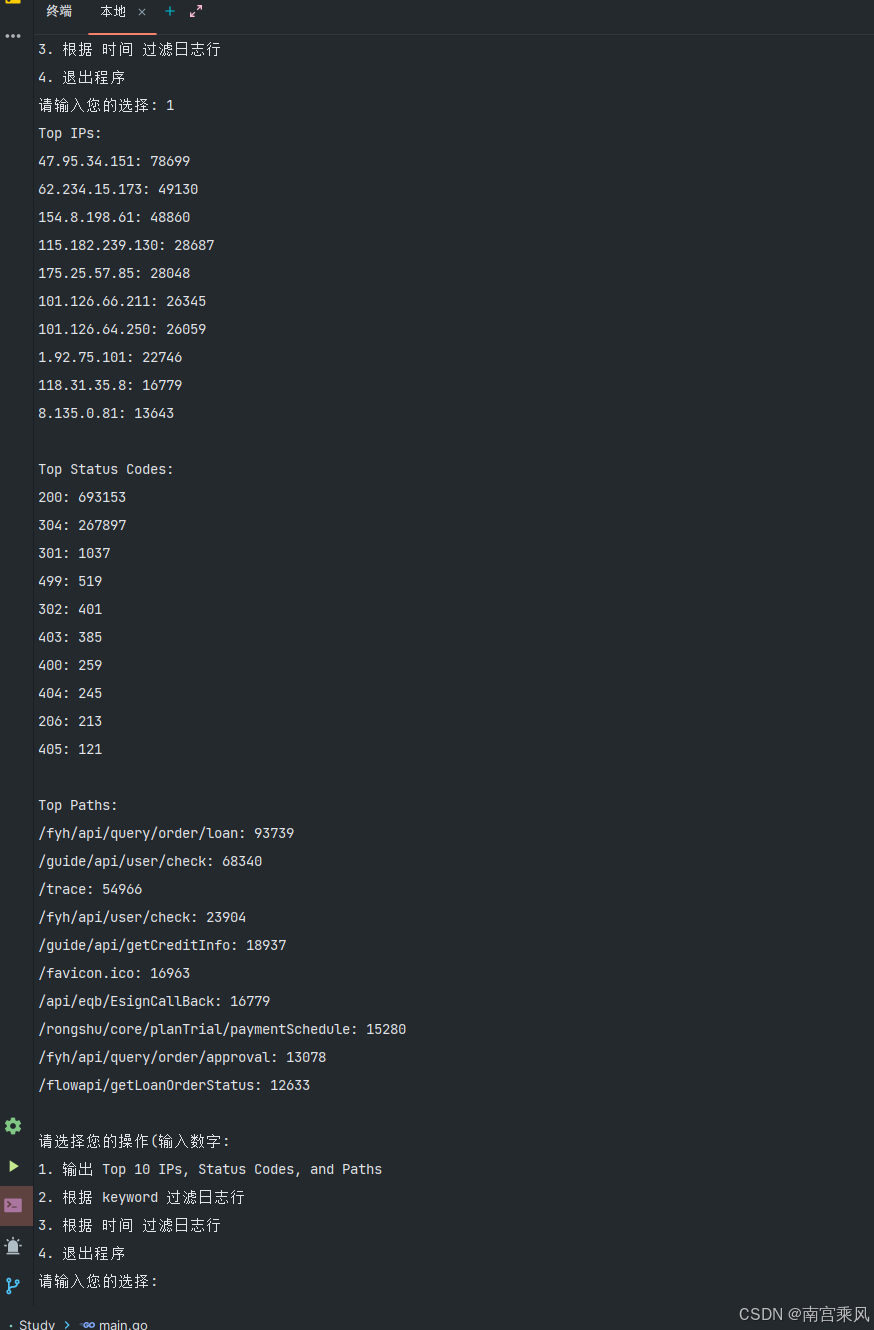Click the Top Status Codes heading line
The image size is (874, 1330).
[x=106, y=469]
